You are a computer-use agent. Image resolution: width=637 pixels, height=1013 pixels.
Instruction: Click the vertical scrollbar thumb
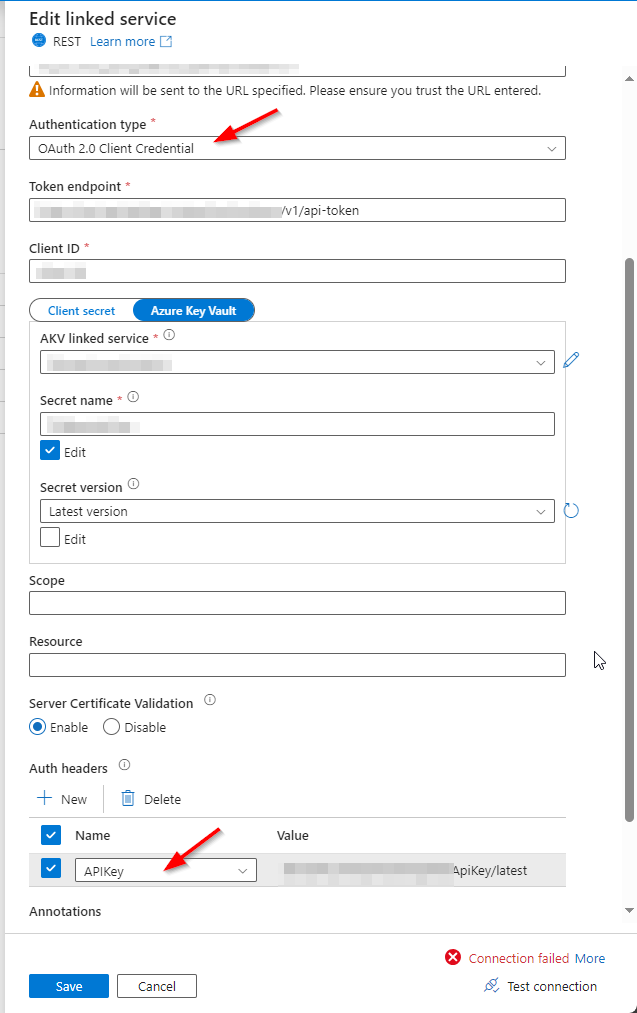tap(629, 539)
